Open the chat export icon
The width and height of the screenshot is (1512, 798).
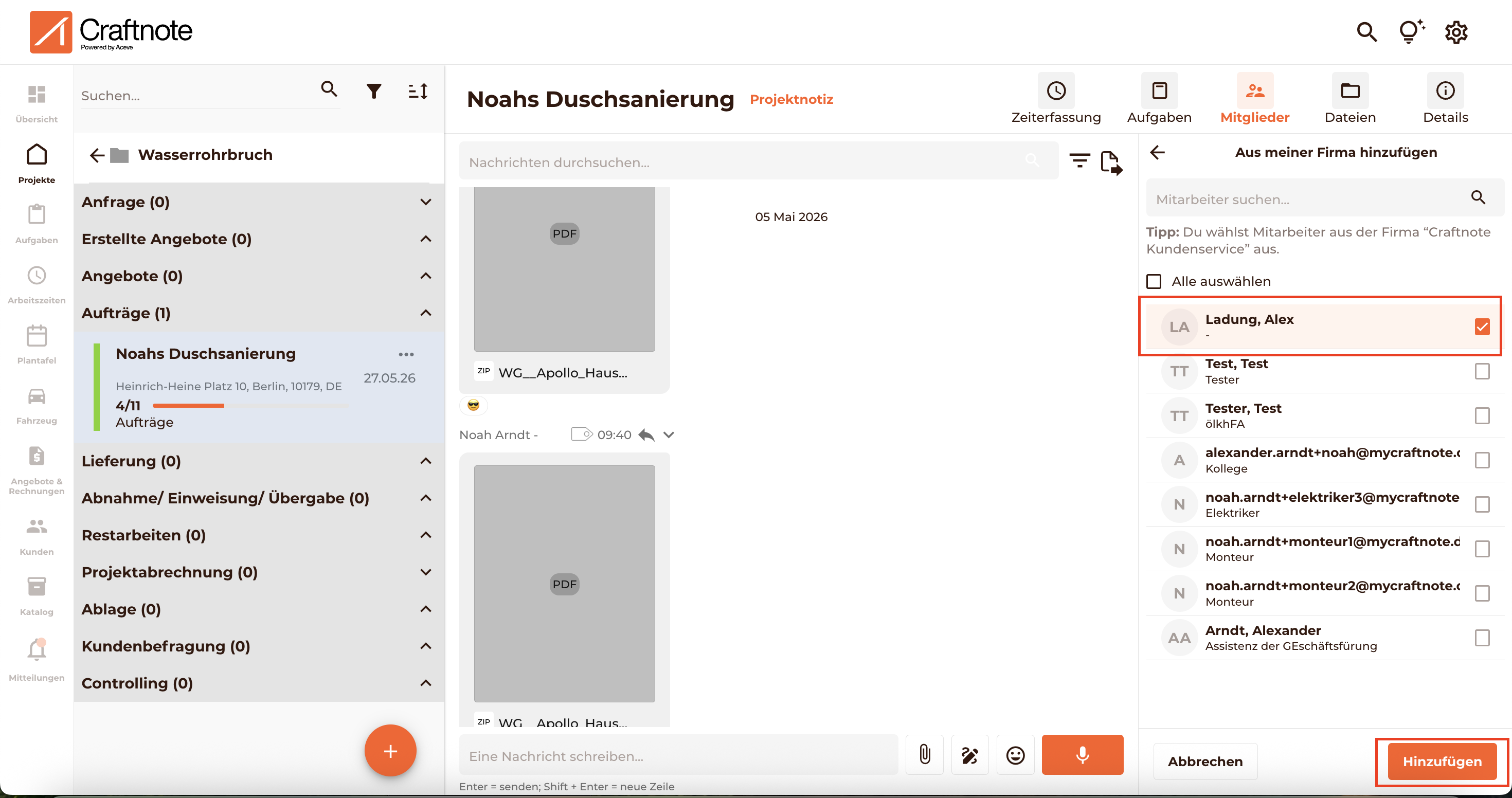(1111, 162)
